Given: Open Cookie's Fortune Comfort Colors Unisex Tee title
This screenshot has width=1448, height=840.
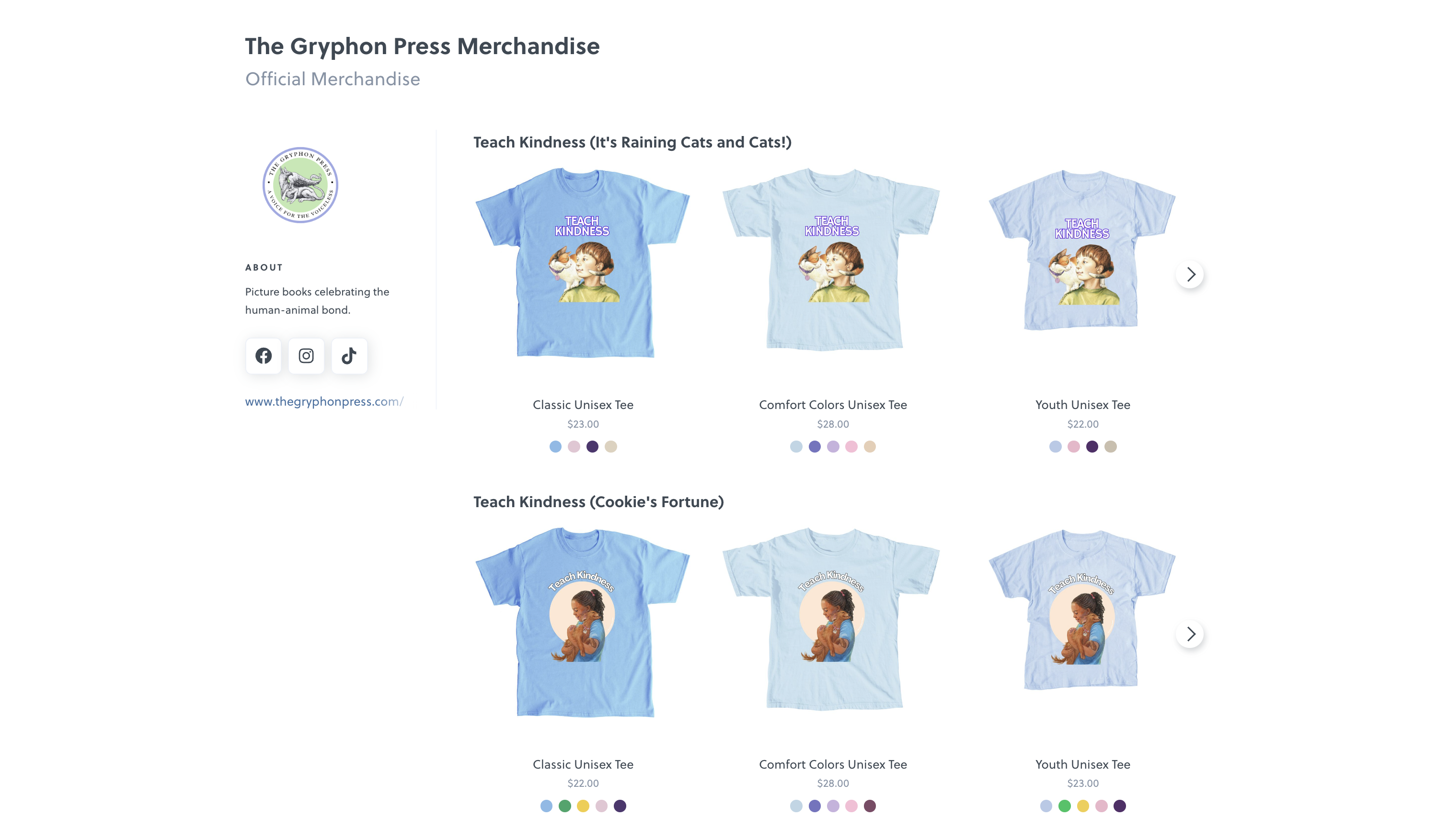Looking at the screenshot, I should coord(833,764).
